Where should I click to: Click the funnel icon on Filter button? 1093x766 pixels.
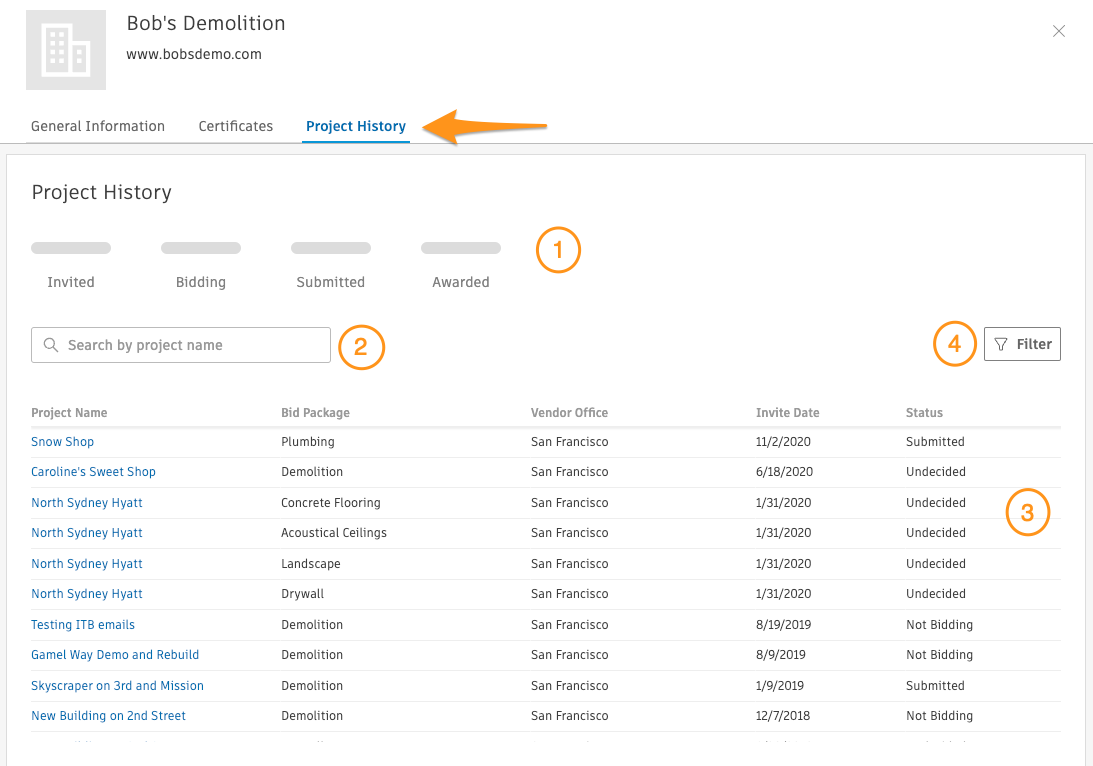click(1001, 344)
